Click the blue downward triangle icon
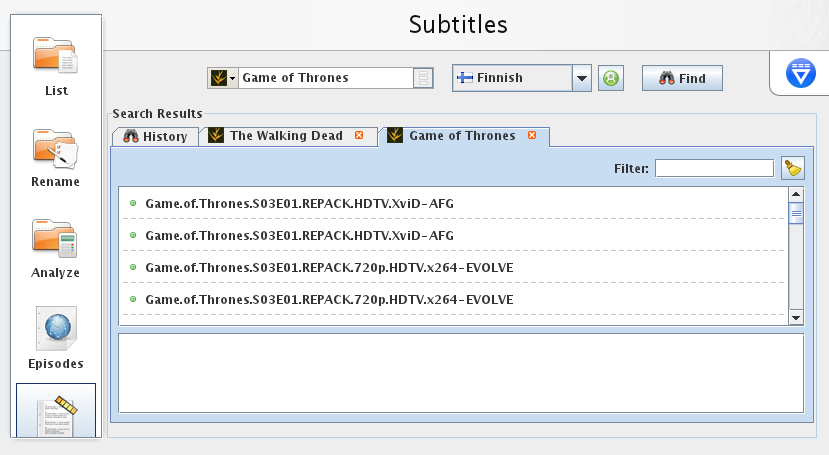The width and height of the screenshot is (829, 455). click(x=800, y=73)
